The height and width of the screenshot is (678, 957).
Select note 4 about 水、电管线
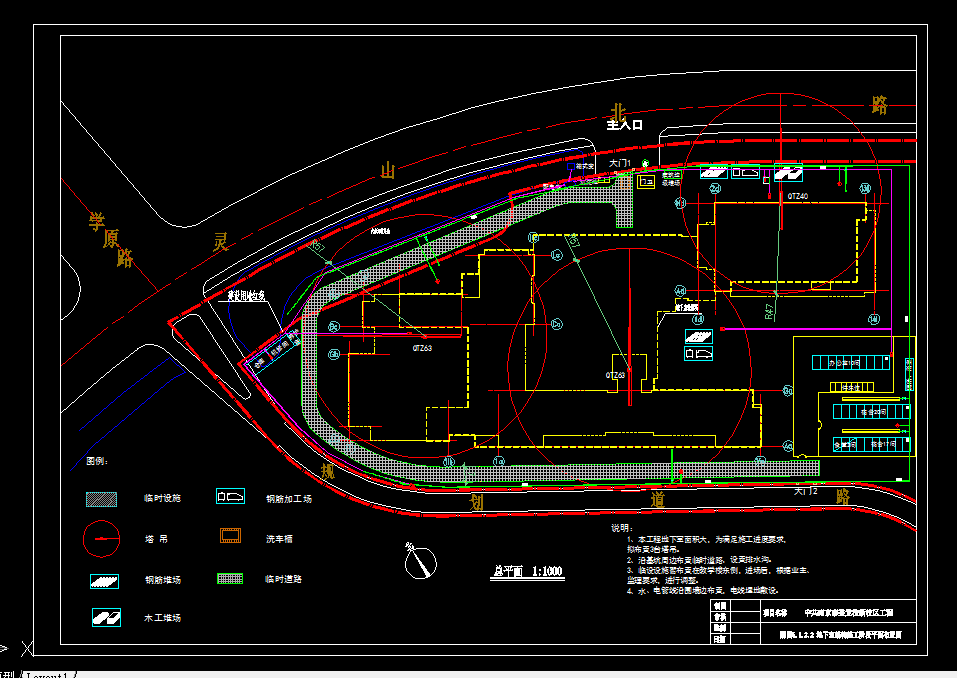coord(702,590)
